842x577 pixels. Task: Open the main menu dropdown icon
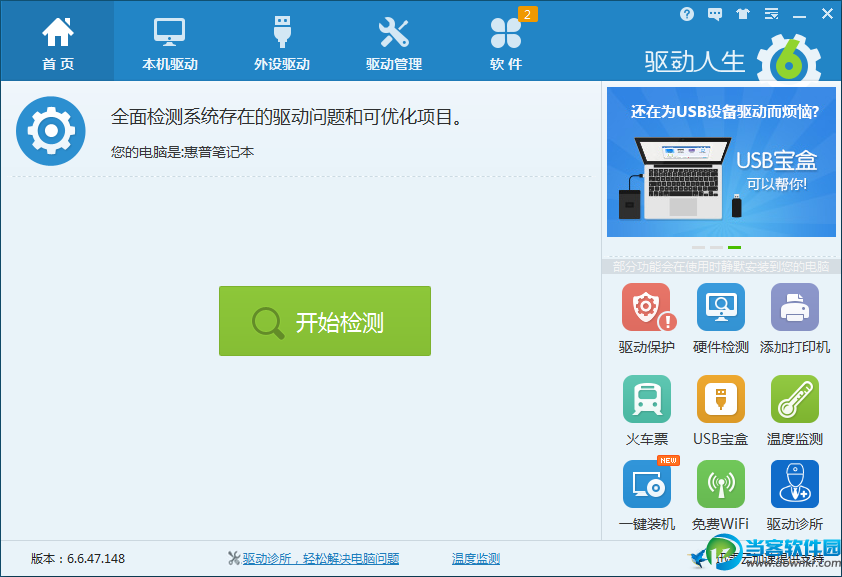(771, 14)
